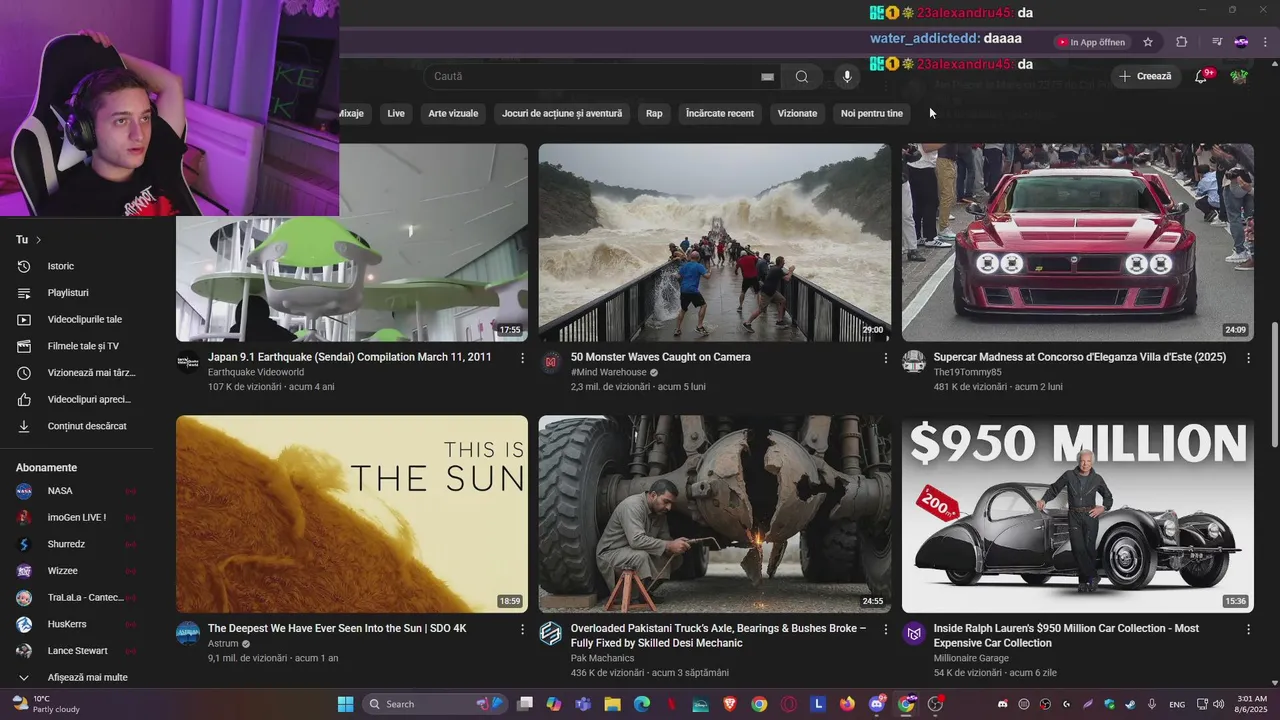Expand the Tu section chevron
Image resolution: width=1280 pixels, height=720 pixels.
pyautogui.click(x=39, y=240)
